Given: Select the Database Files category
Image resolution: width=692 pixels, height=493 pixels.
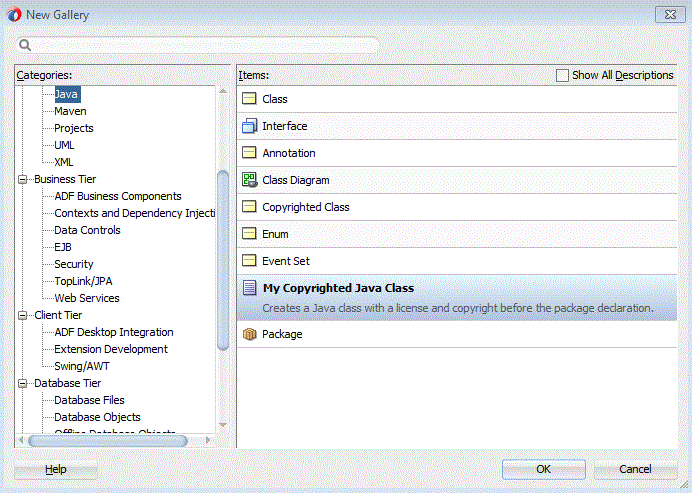Looking at the screenshot, I should tap(89, 400).
